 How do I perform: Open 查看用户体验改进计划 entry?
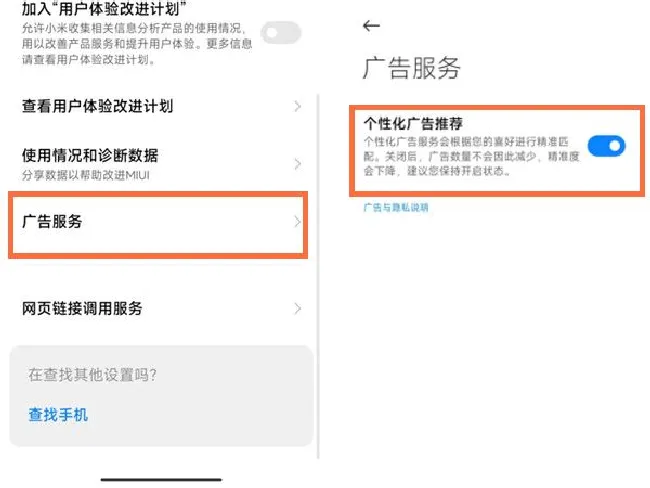click(161, 107)
